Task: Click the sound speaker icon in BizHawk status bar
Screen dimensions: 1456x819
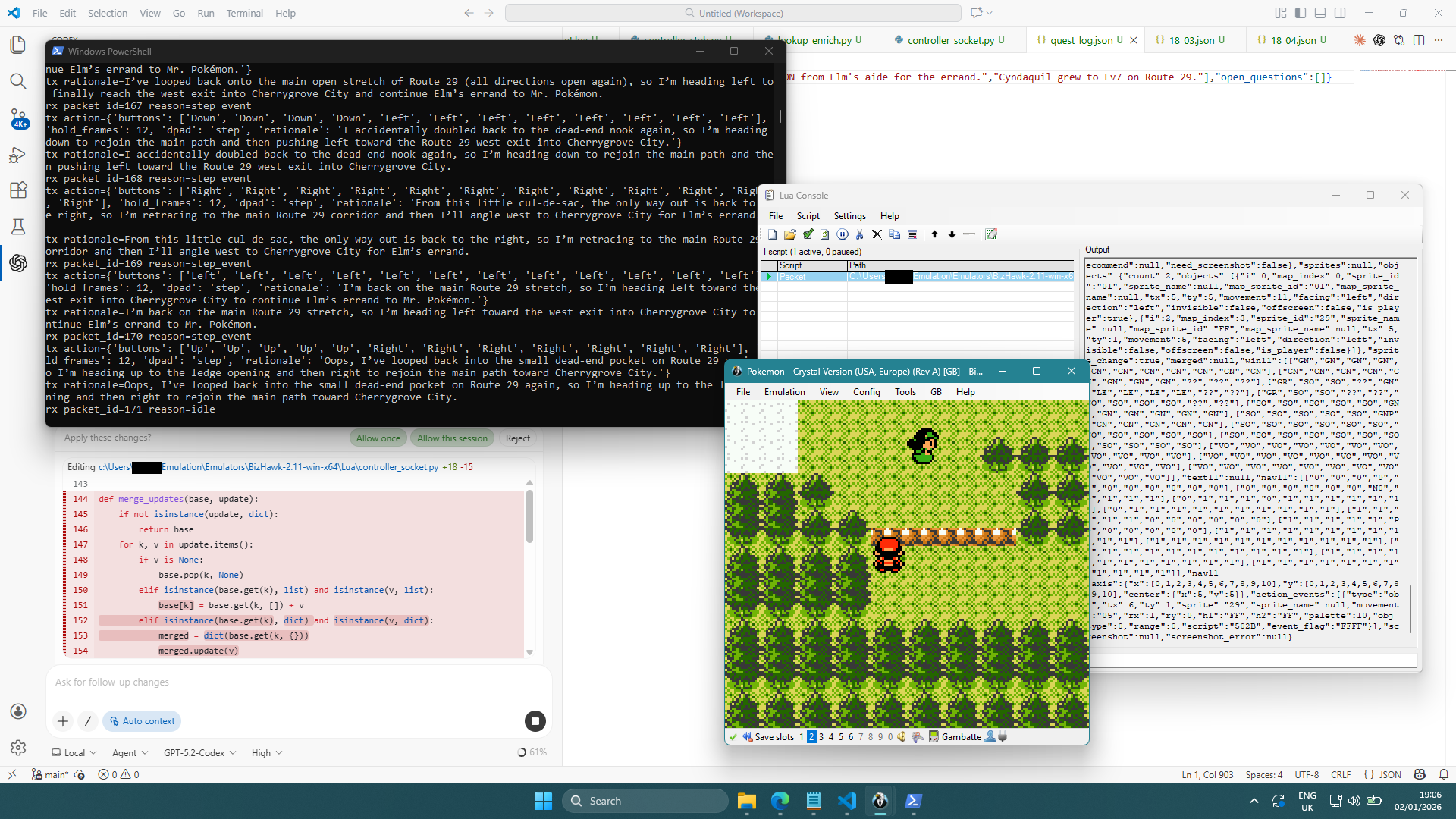Action: pyautogui.click(x=902, y=736)
